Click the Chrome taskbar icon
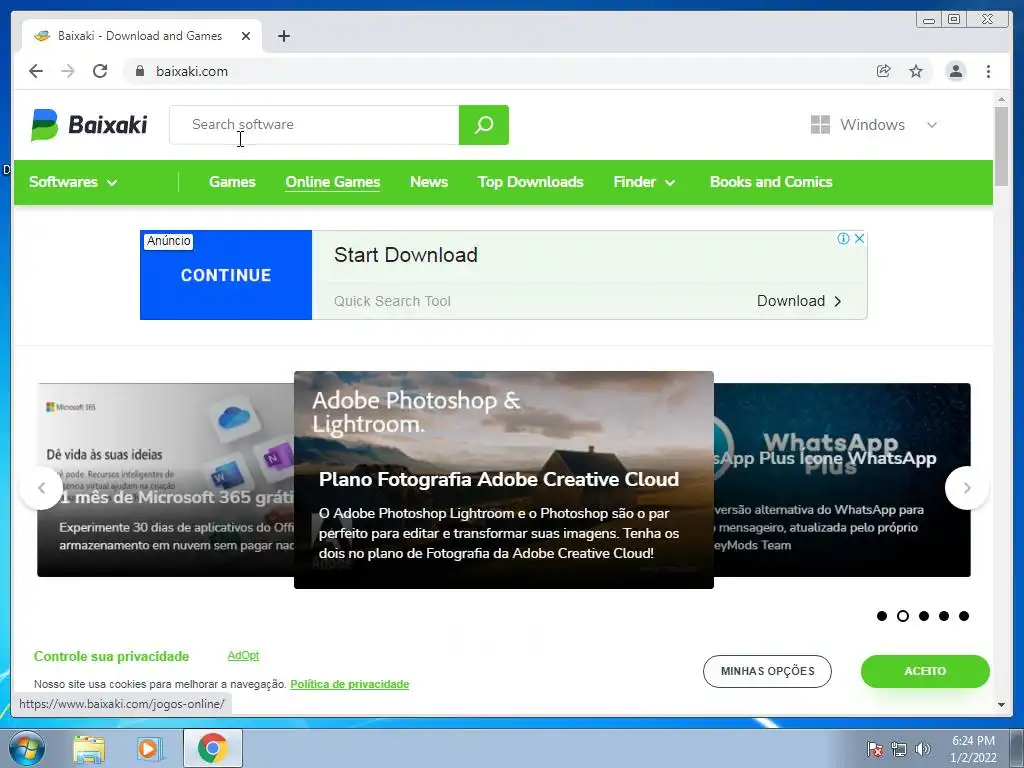The height and width of the screenshot is (768, 1024). 213,748
